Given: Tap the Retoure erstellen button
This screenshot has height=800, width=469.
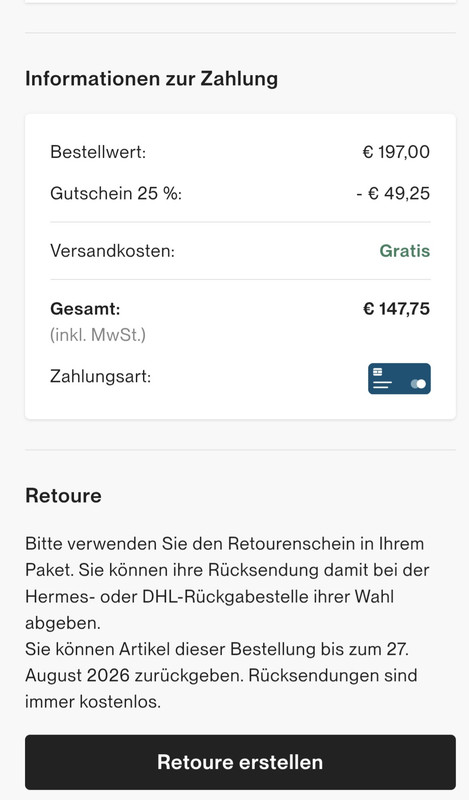Looking at the screenshot, I should tap(240, 762).
